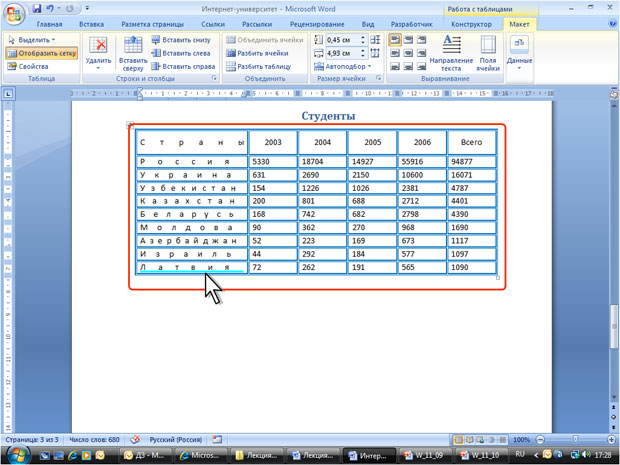620x465 pixels.
Task: Click zoom out minus button
Action: 541,440
